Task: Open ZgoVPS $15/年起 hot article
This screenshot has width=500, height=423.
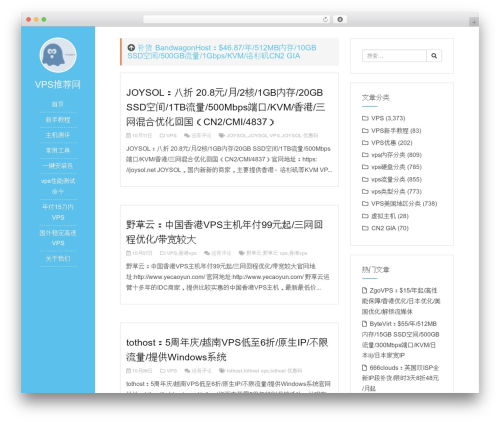Action: pos(401,301)
